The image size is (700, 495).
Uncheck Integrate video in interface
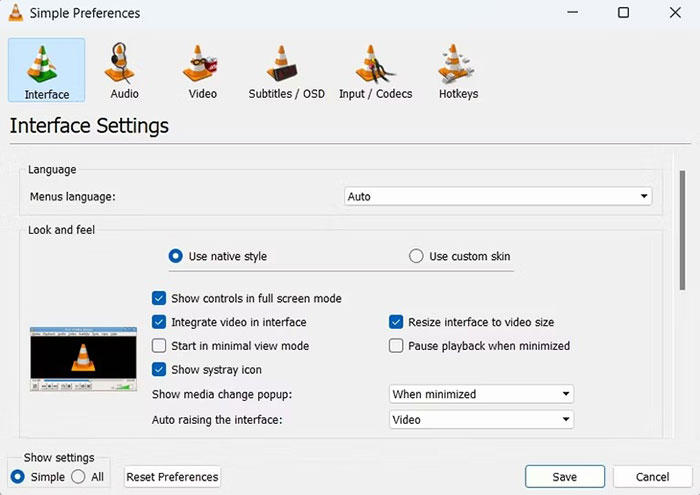[x=159, y=322]
